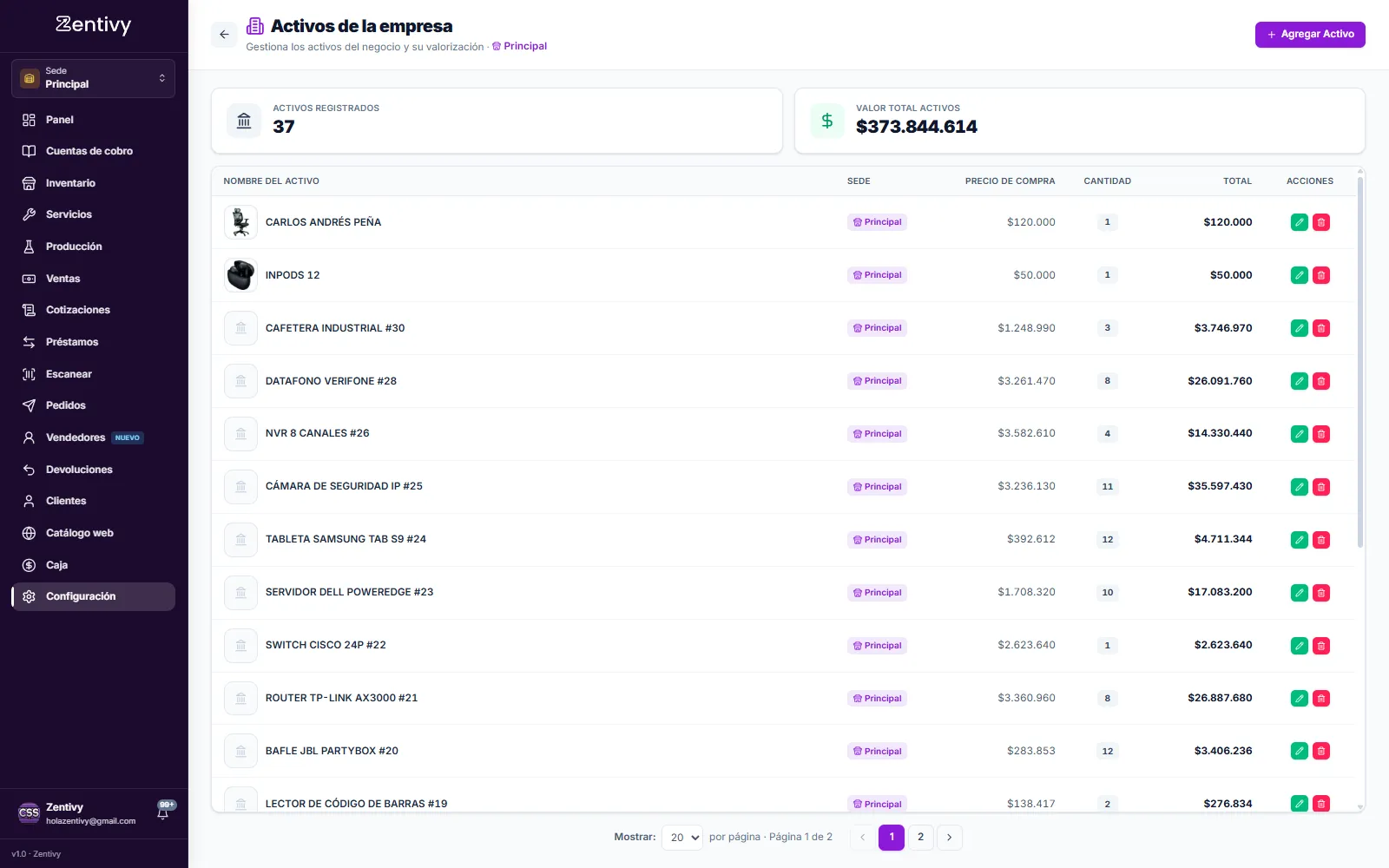Select current page 1 button
Viewport: 1389px width, 868px height.
tap(892, 838)
